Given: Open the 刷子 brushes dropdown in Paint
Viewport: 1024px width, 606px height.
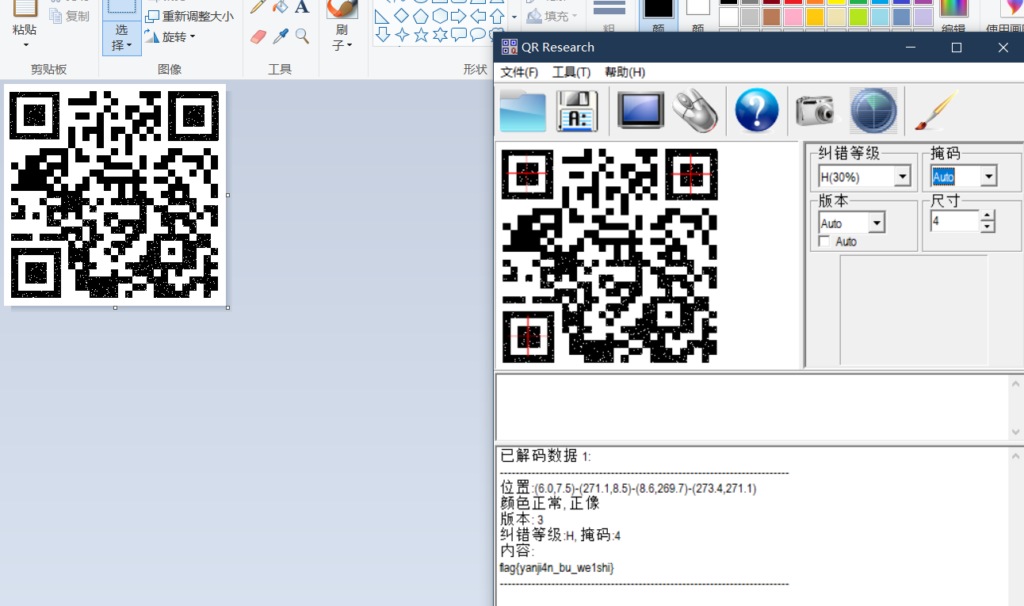Looking at the screenshot, I should (x=342, y=37).
